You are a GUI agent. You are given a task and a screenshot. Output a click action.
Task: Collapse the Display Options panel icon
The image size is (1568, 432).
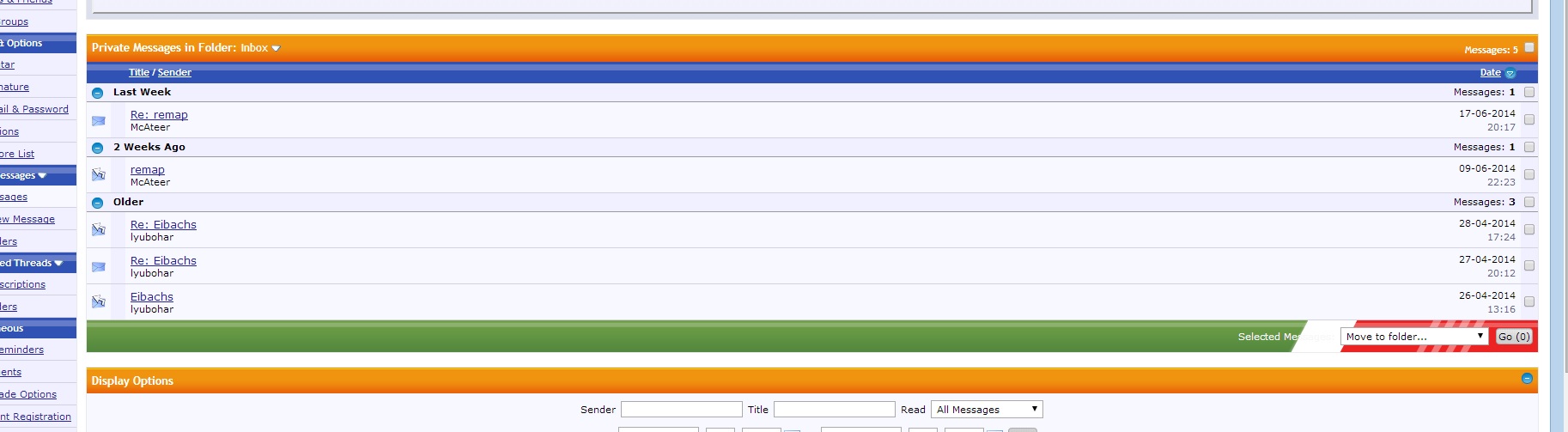tap(1527, 379)
